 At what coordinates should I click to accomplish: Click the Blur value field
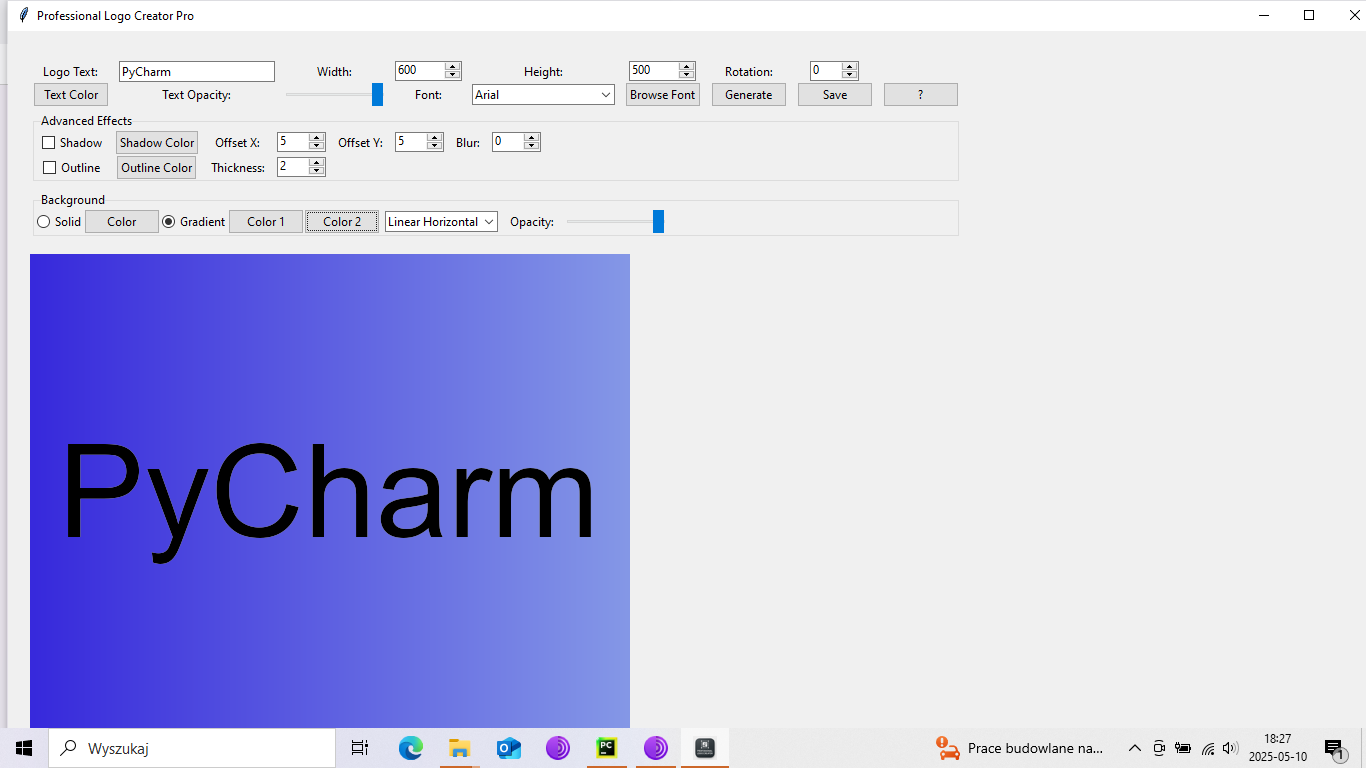(508, 142)
